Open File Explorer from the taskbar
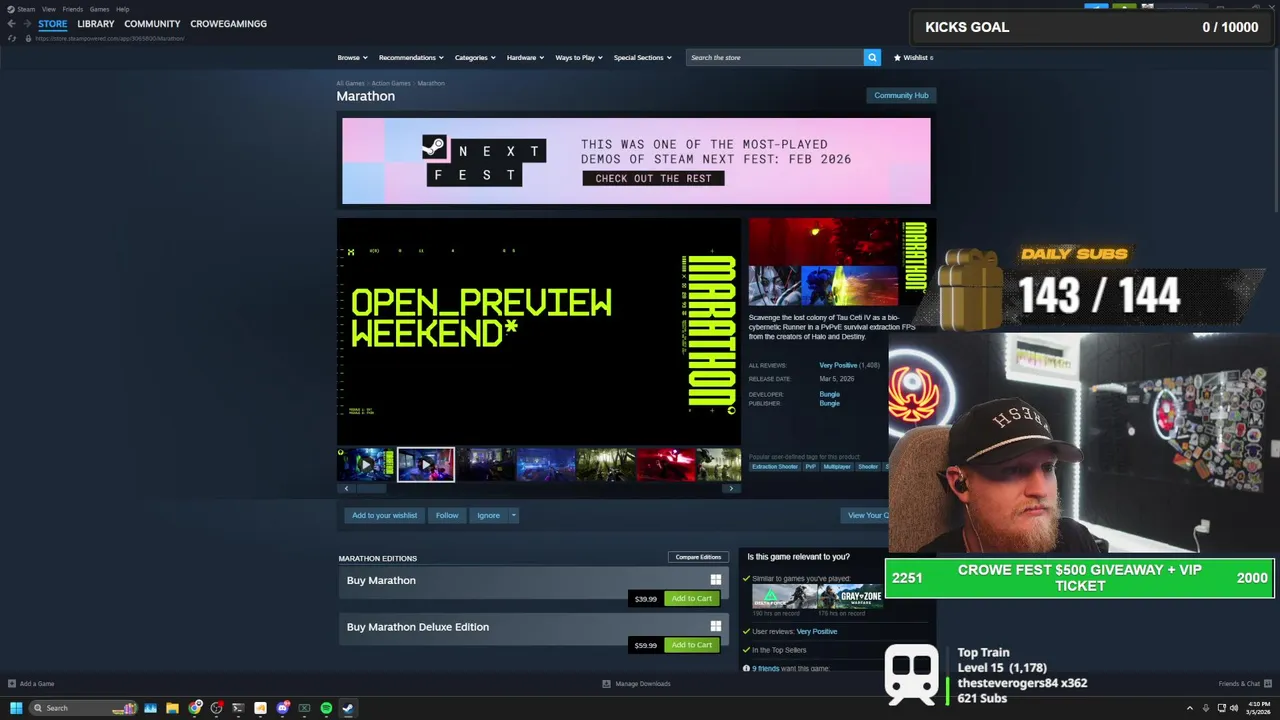Viewport: 1280px width, 720px height. point(172,708)
